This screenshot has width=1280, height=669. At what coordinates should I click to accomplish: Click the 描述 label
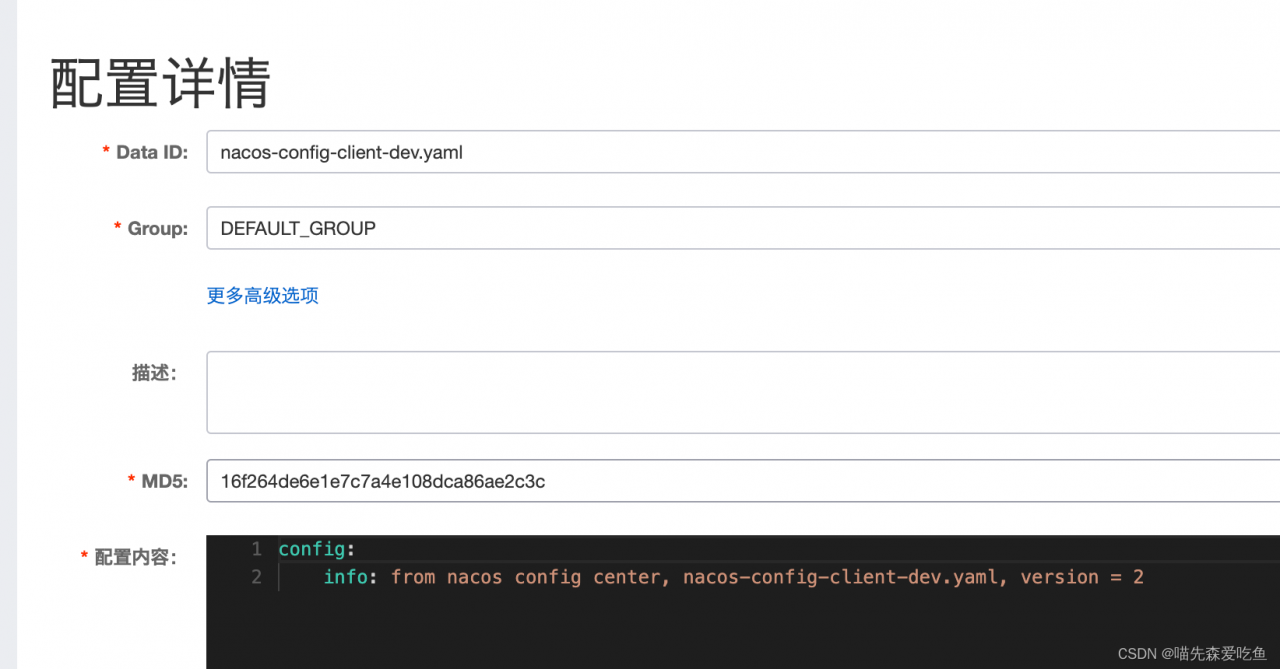[x=154, y=373]
